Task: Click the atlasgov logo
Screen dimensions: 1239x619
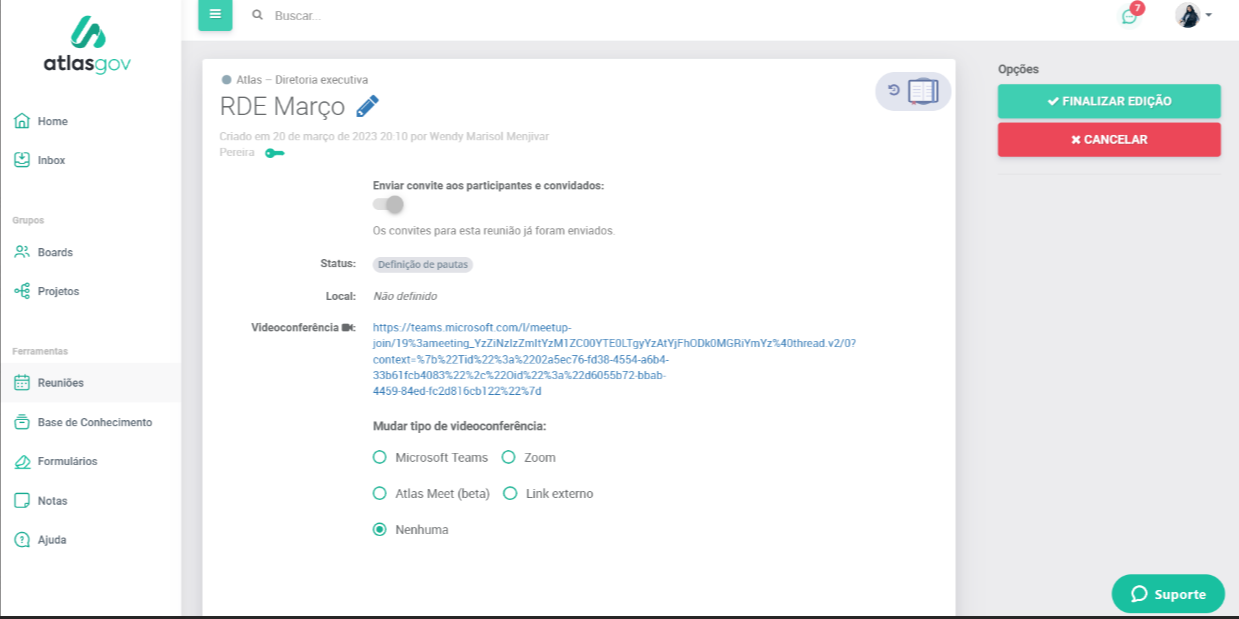Action: 87,45
